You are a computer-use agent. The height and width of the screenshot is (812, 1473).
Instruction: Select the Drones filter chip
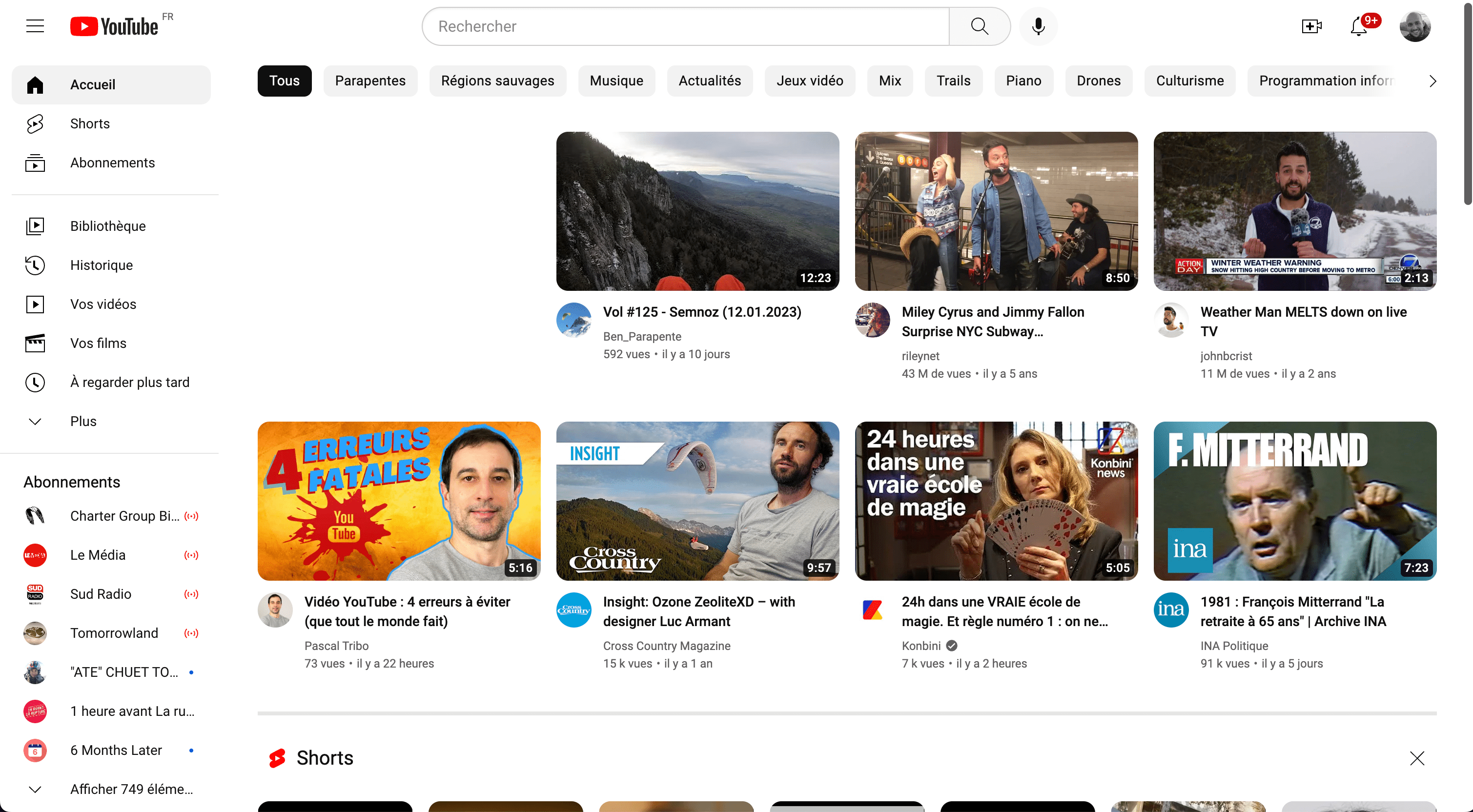1098,81
